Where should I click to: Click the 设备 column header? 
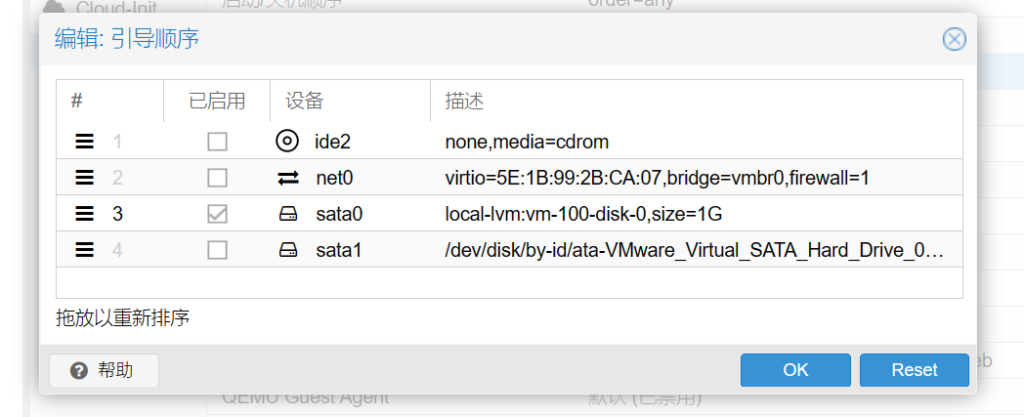(x=305, y=101)
